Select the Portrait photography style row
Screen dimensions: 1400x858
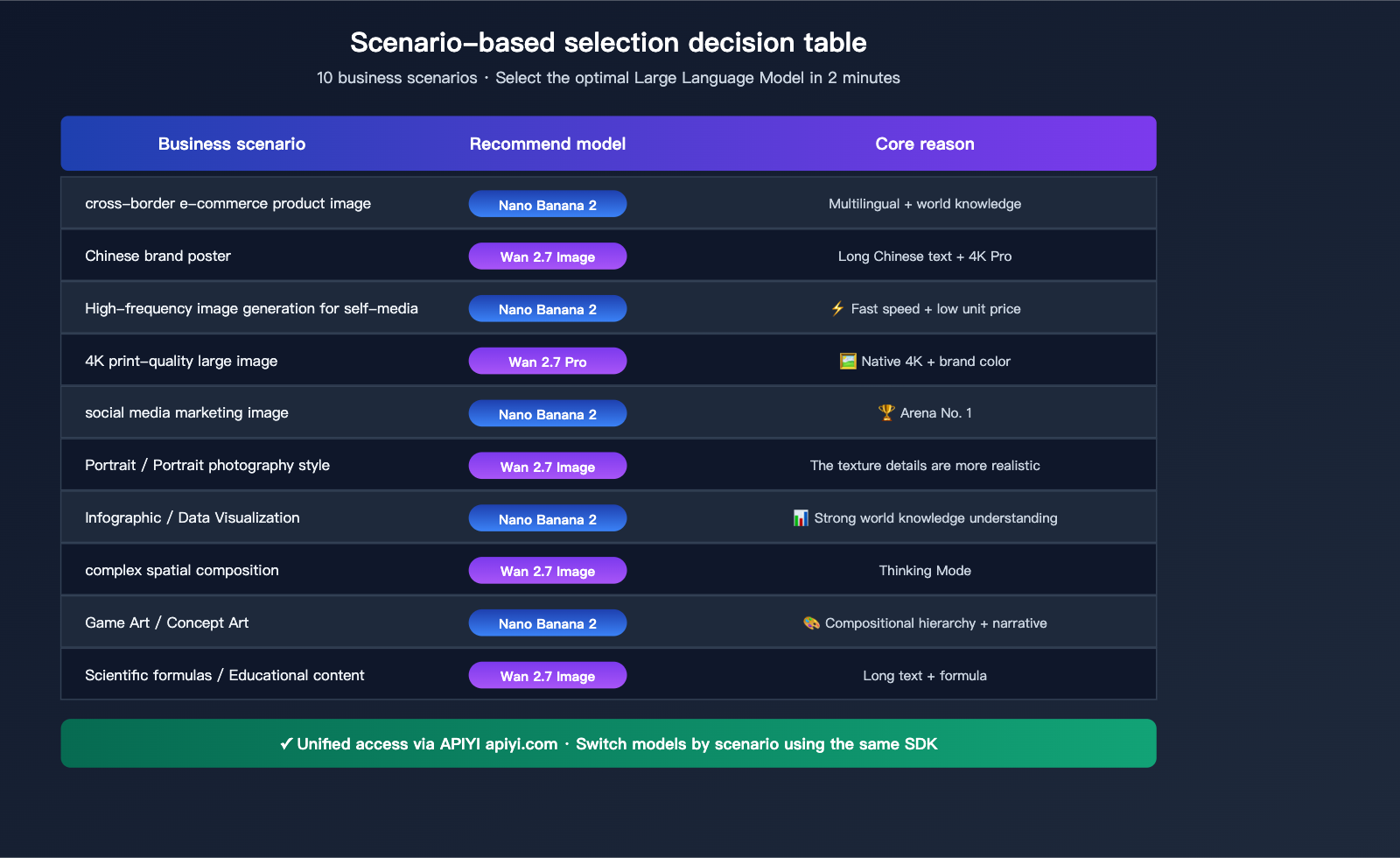[207, 465]
